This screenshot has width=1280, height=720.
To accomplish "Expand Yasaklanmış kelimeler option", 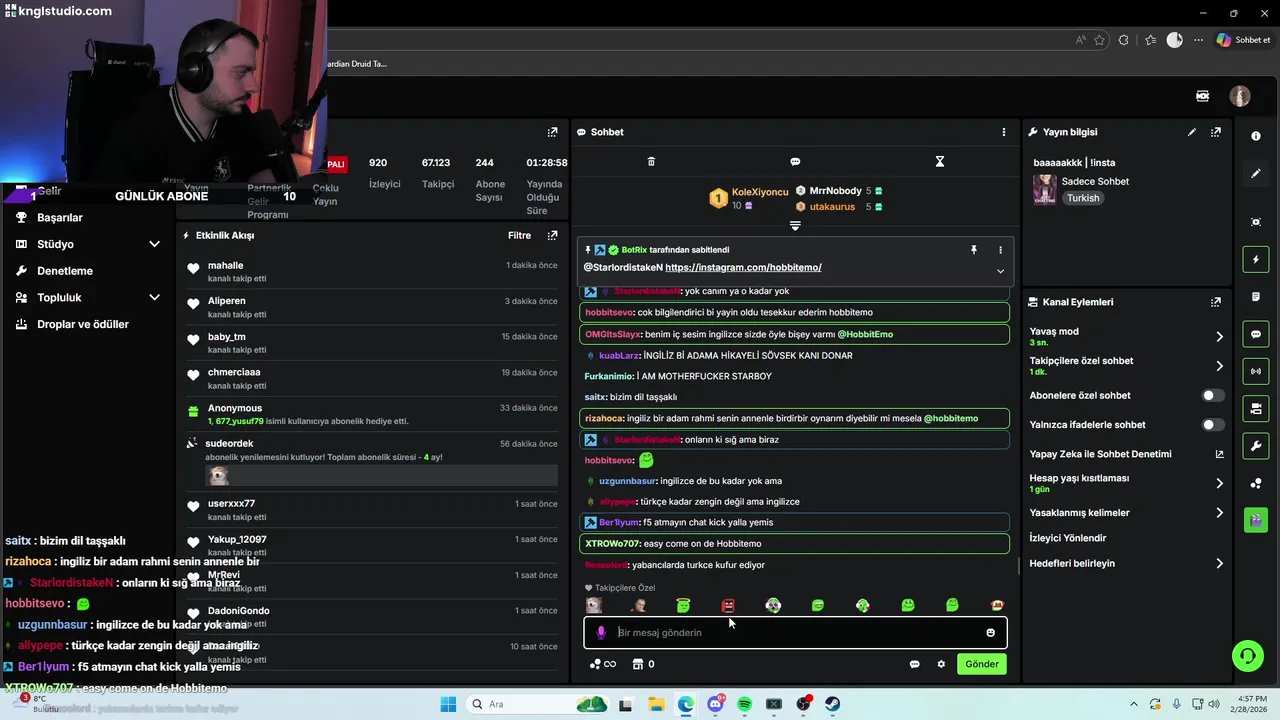I will pyautogui.click(x=1219, y=513).
